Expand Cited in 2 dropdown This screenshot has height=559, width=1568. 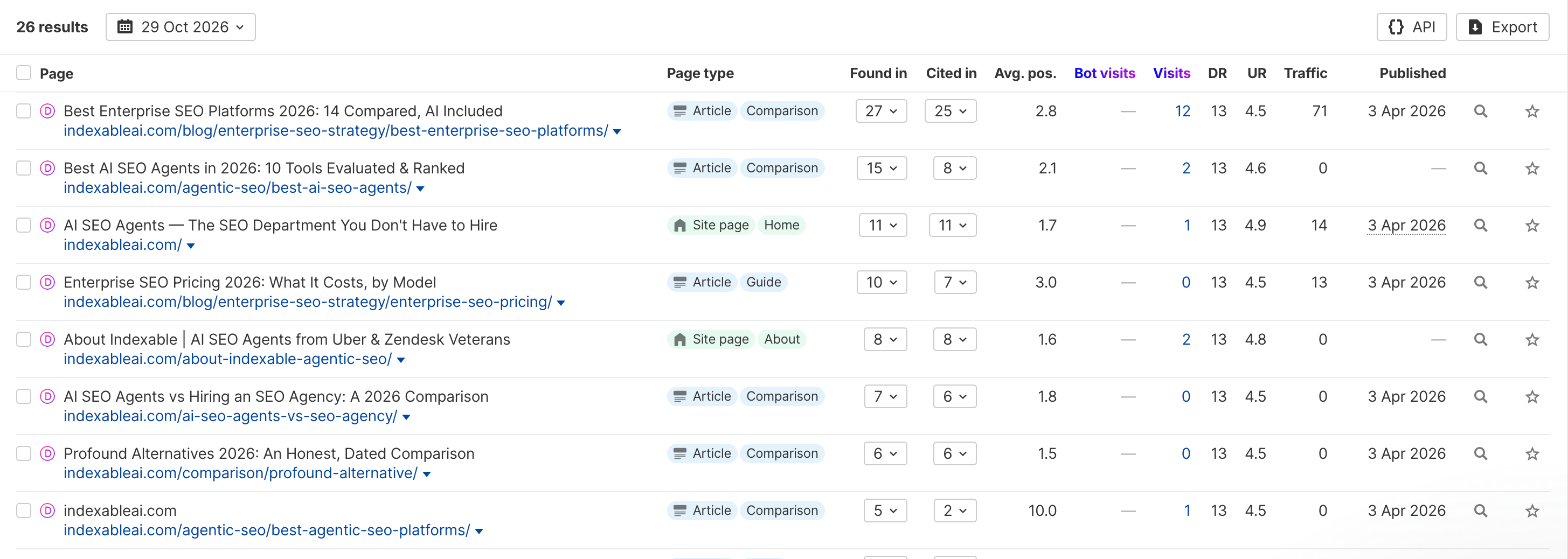coord(955,510)
